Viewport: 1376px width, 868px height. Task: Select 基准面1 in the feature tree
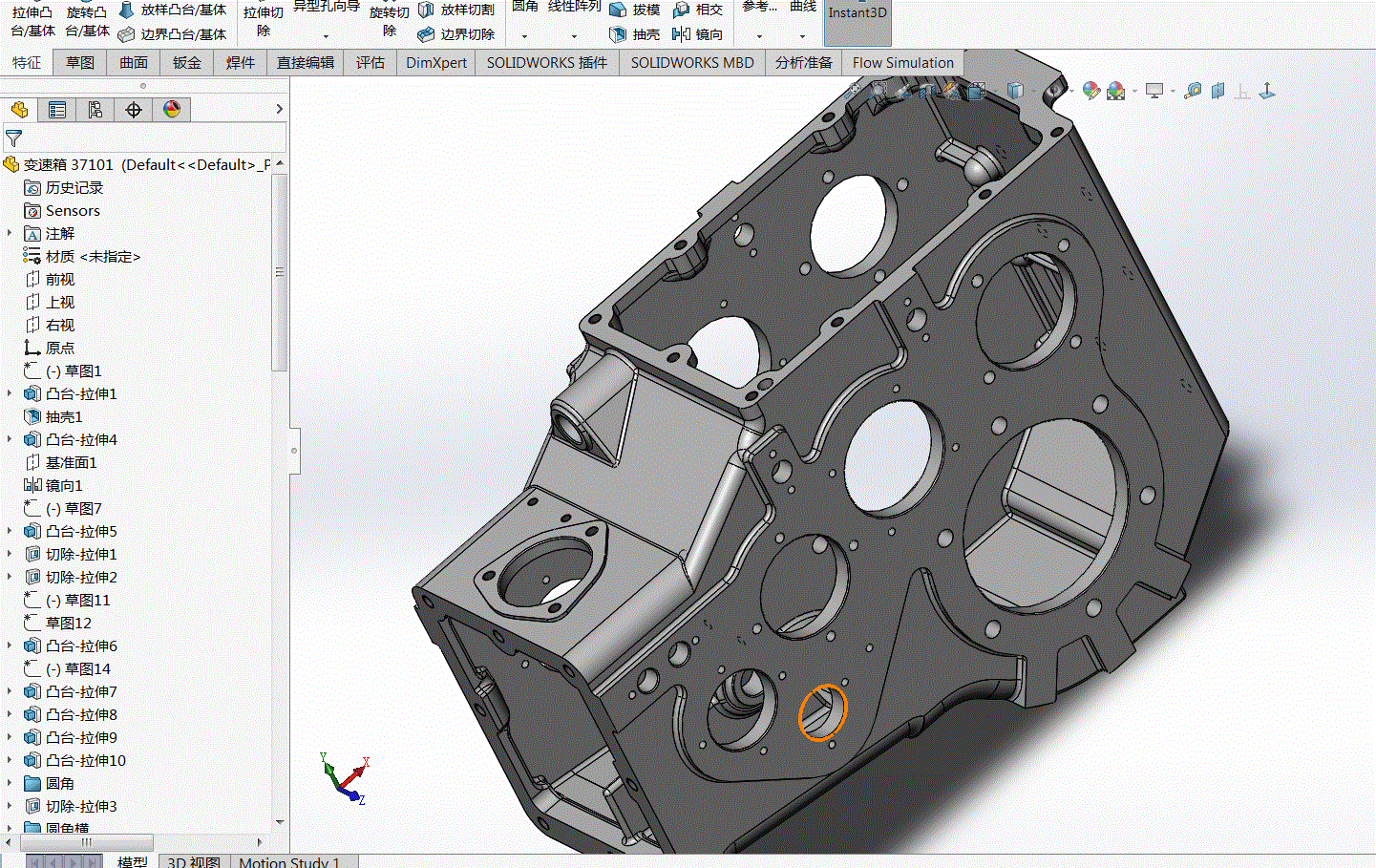pyautogui.click(x=71, y=462)
